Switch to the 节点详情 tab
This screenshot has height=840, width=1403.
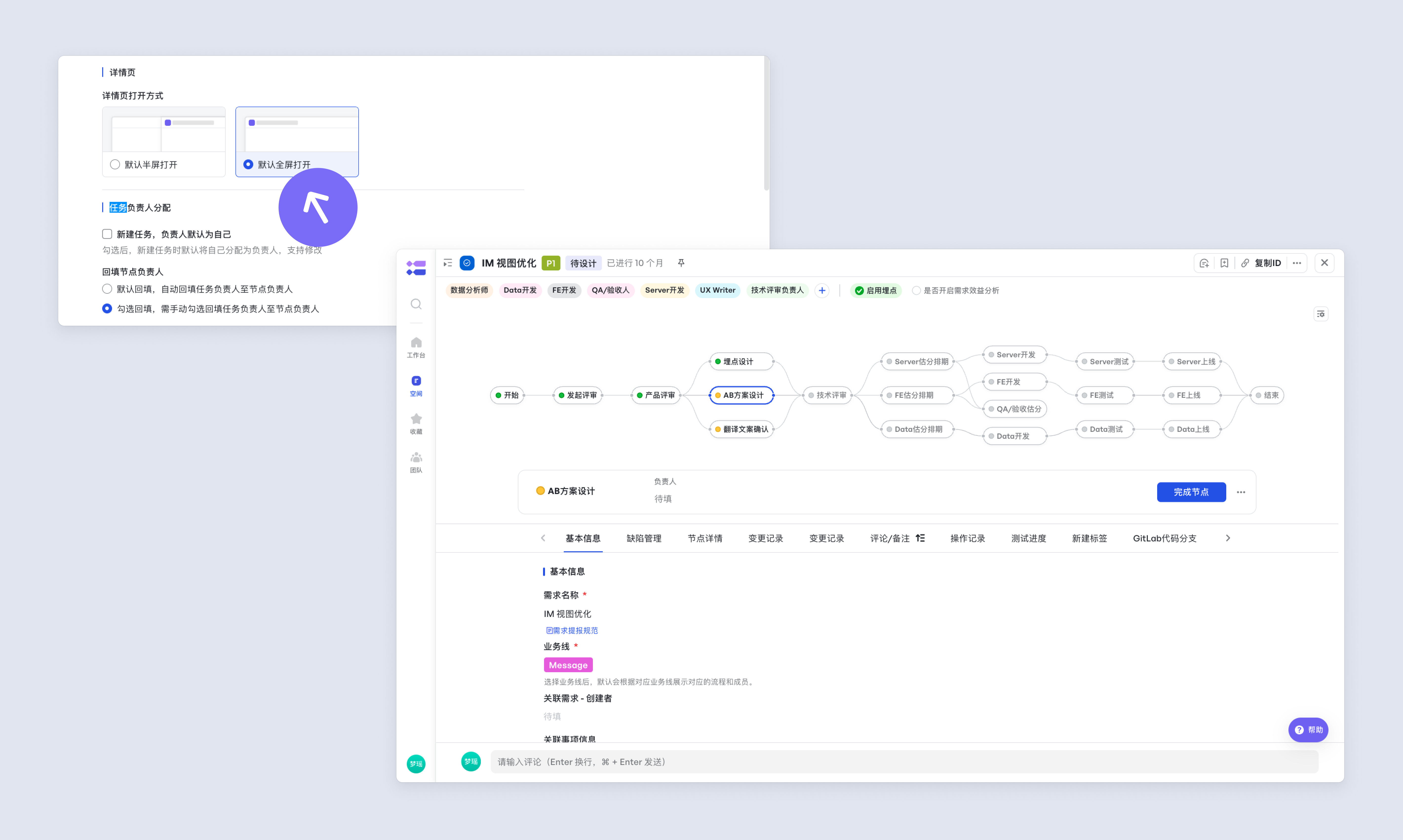705,538
